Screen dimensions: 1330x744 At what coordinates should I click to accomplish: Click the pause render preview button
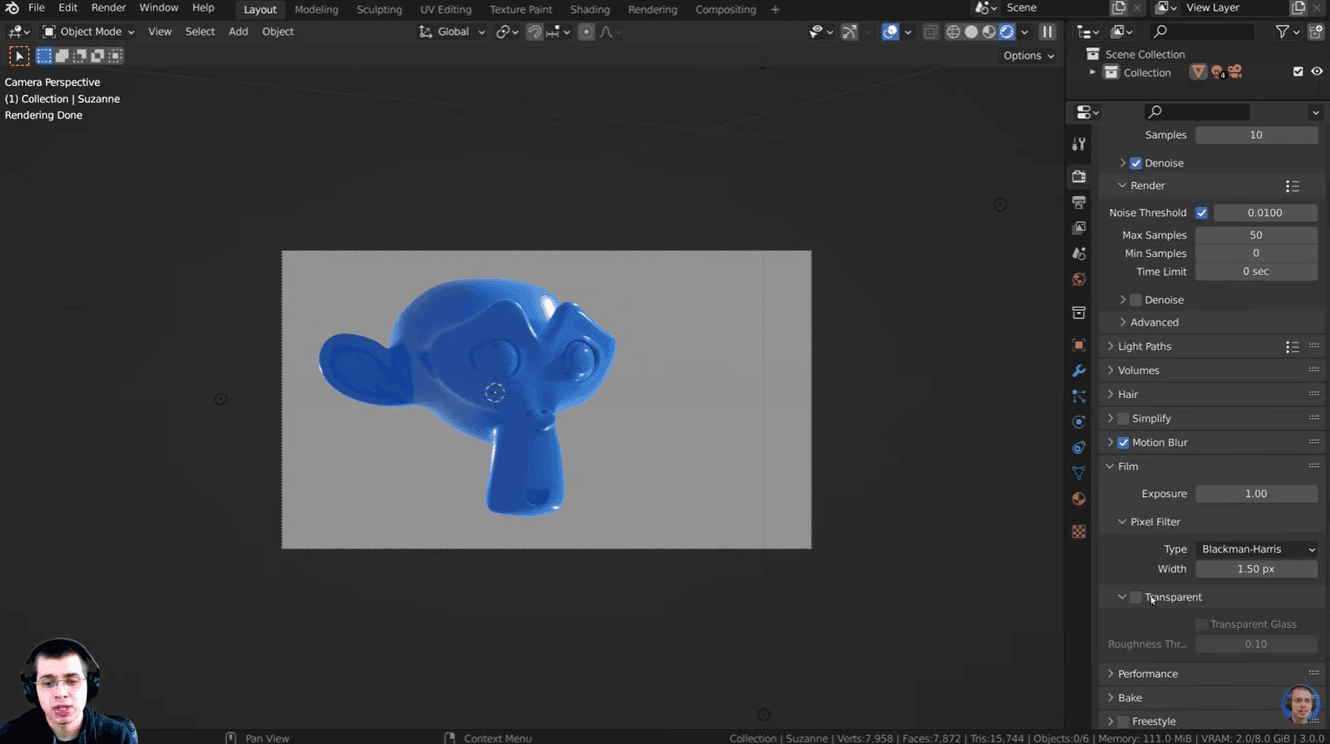click(x=1047, y=32)
